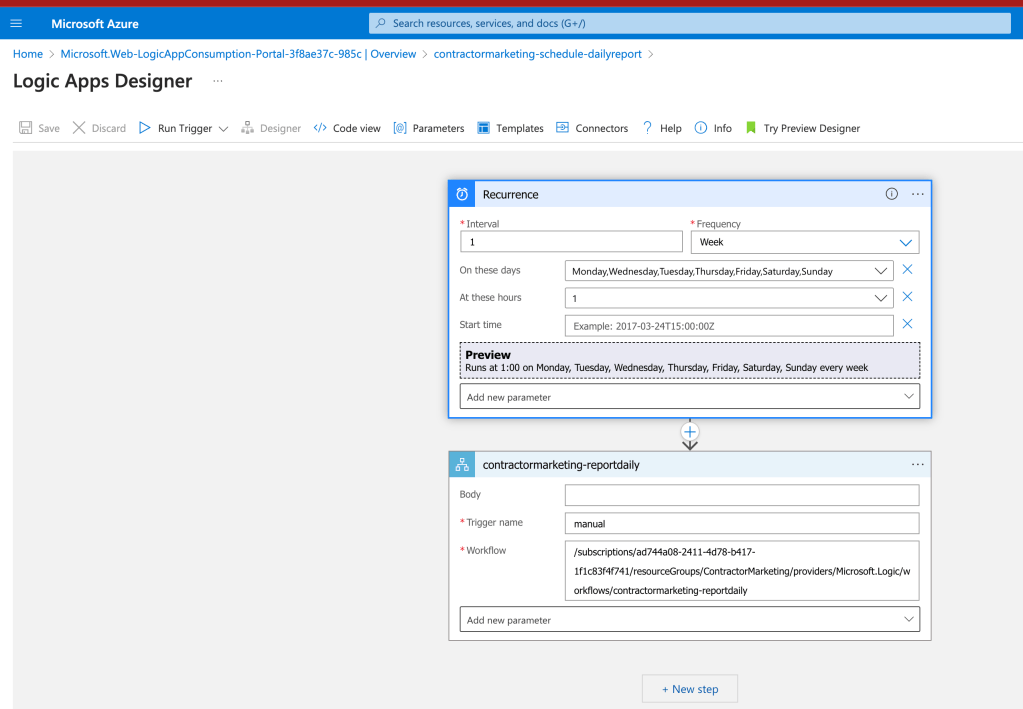The height and width of the screenshot is (709, 1023).
Task: Expand the Run Trigger dropdown arrow
Action: [223, 128]
